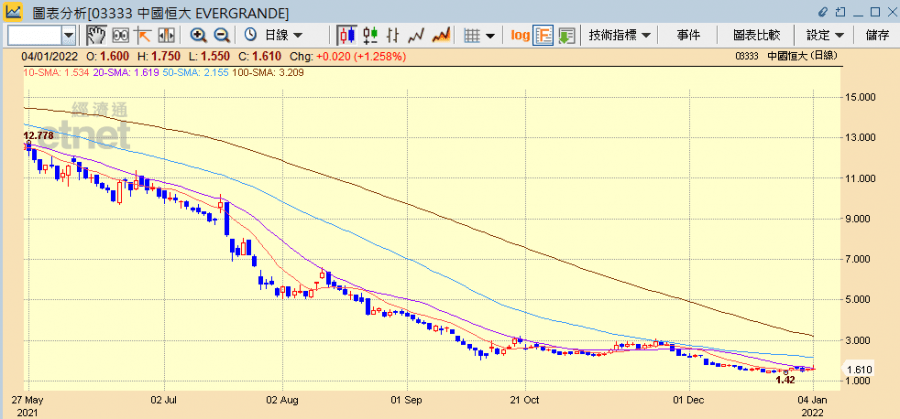Select the line chart type icon
Image resolution: width=900 pixels, height=419 pixels.
[x=418, y=35]
